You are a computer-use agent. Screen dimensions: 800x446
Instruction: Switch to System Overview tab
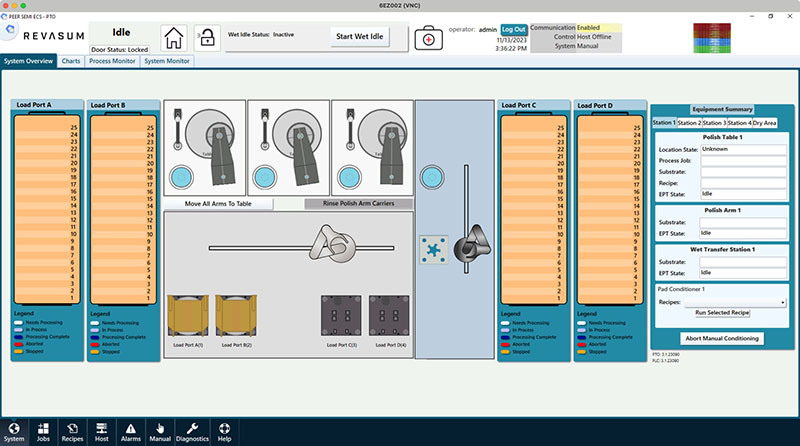click(29, 61)
